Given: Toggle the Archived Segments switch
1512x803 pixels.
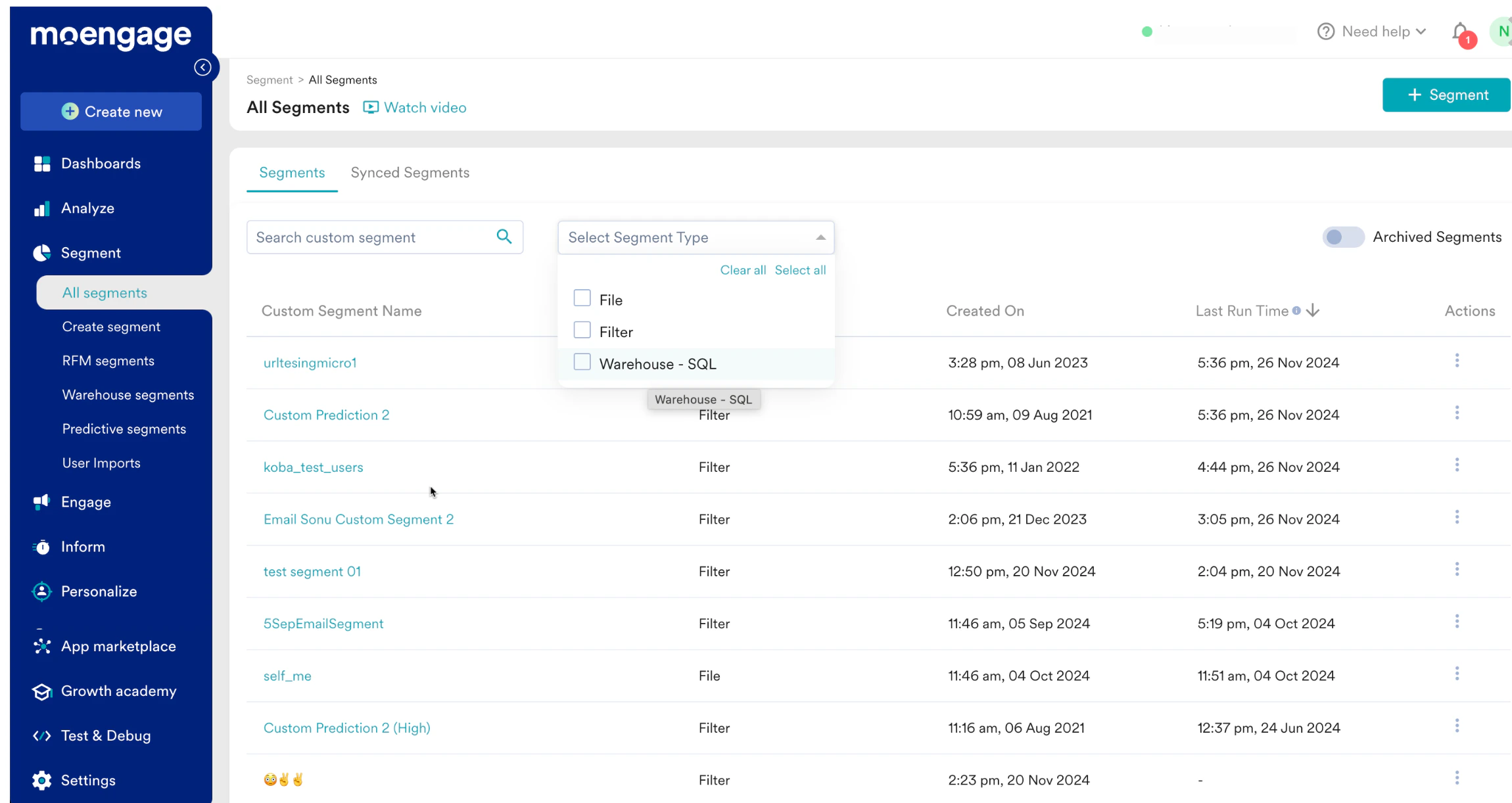Looking at the screenshot, I should 1343,237.
